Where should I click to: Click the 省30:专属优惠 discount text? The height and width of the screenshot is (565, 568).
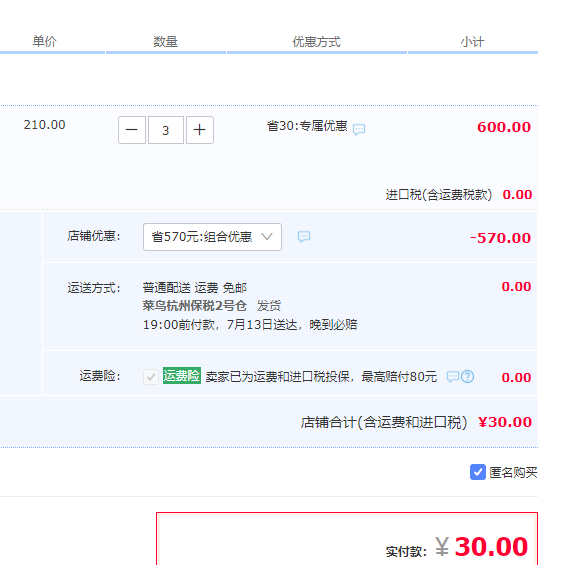(x=307, y=126)
